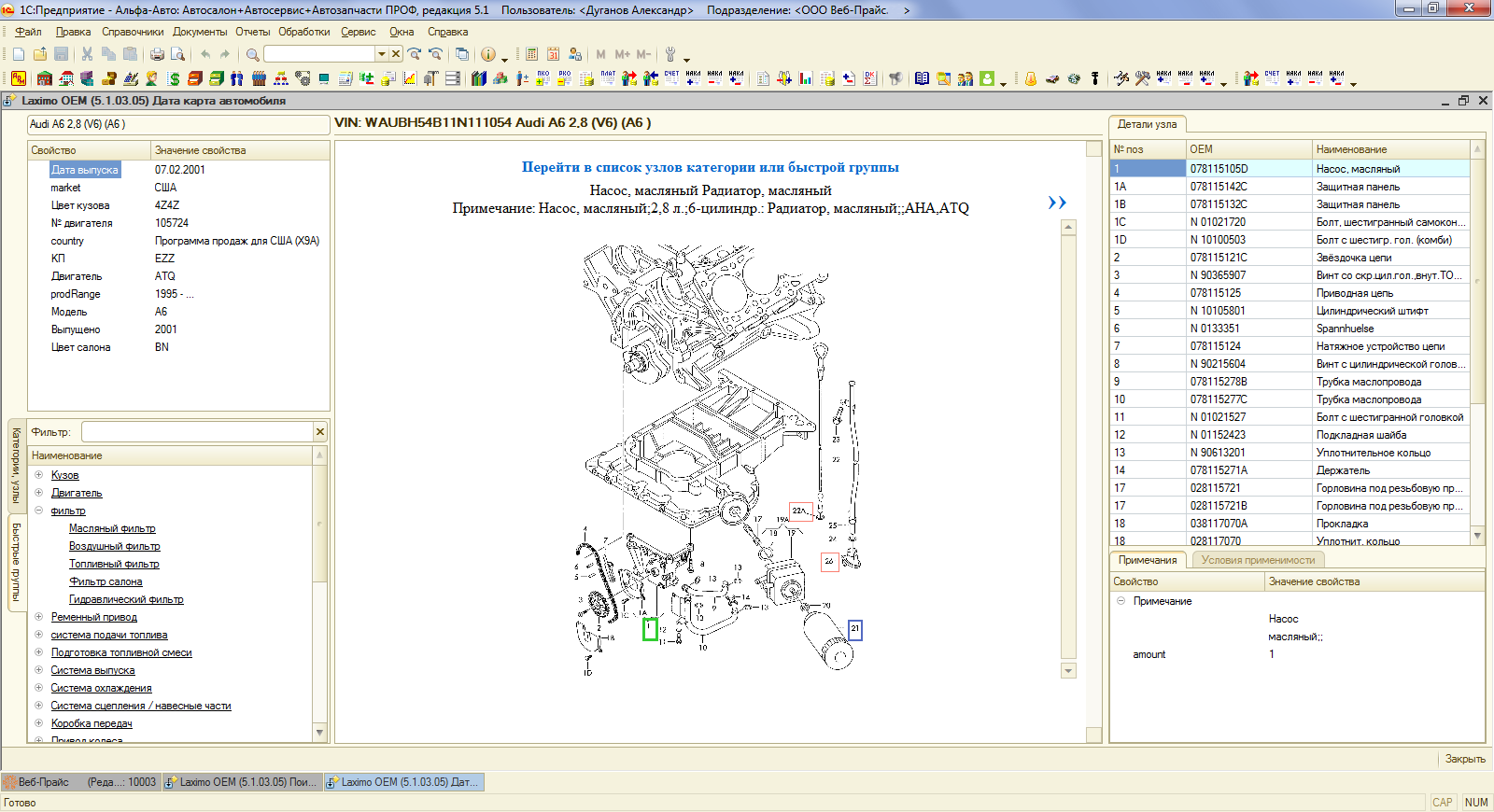Click the Фильтр text input field
This screenshot has height=812, width=1494.
tap(197, 431)
